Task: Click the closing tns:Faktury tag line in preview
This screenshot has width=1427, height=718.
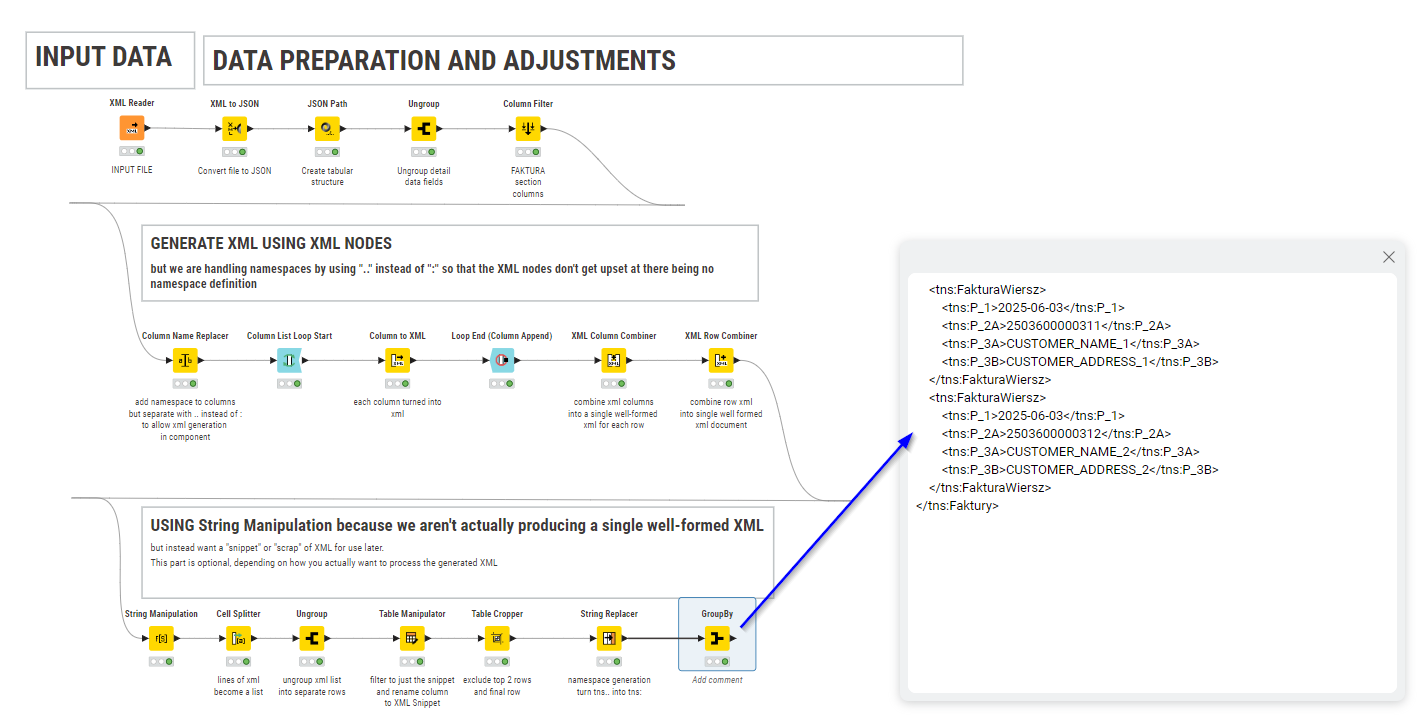Action: click(957, 506)
